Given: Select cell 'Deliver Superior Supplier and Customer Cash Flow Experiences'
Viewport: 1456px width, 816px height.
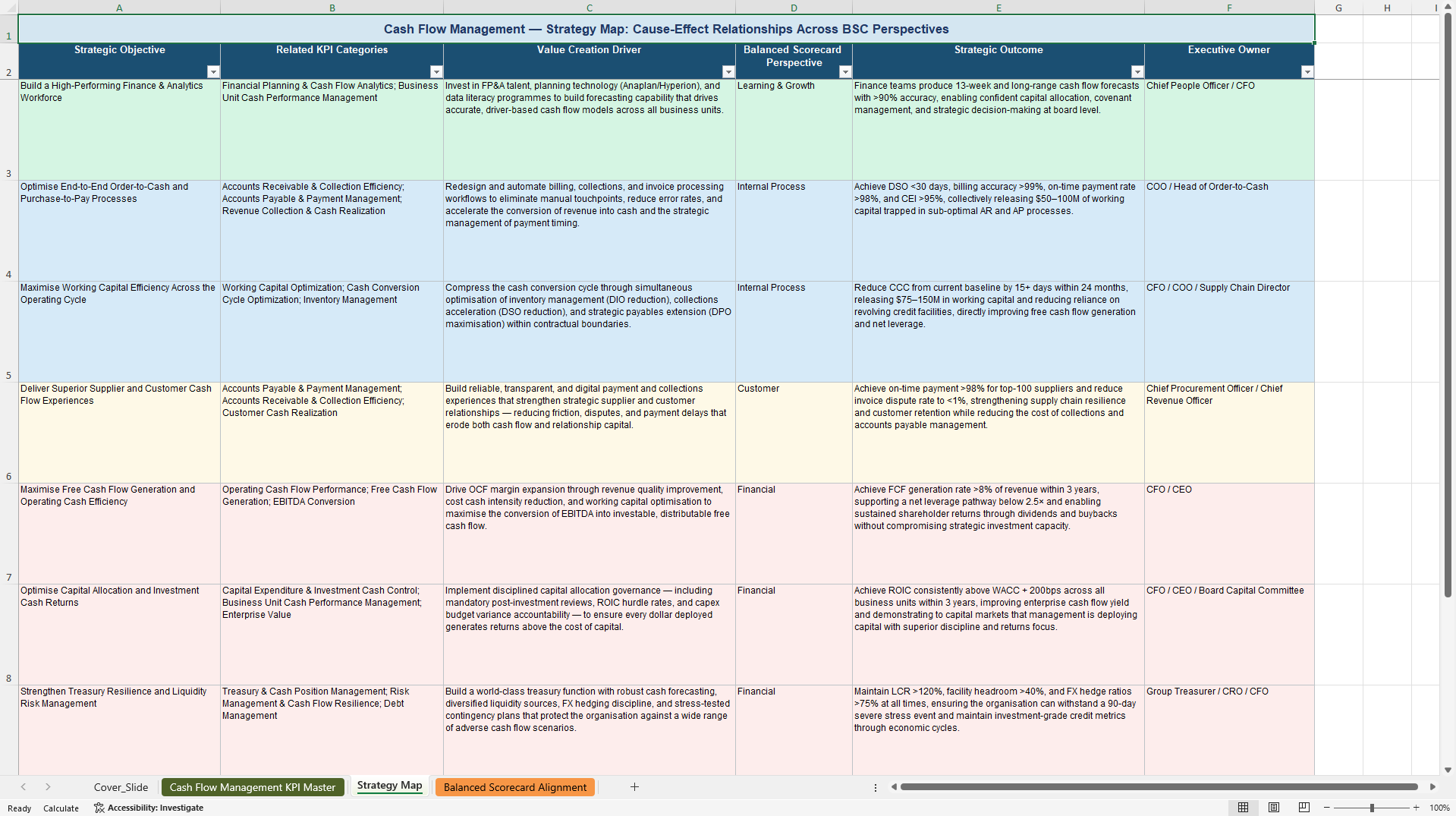Looking at the screenshot, I should pos(119,433).
